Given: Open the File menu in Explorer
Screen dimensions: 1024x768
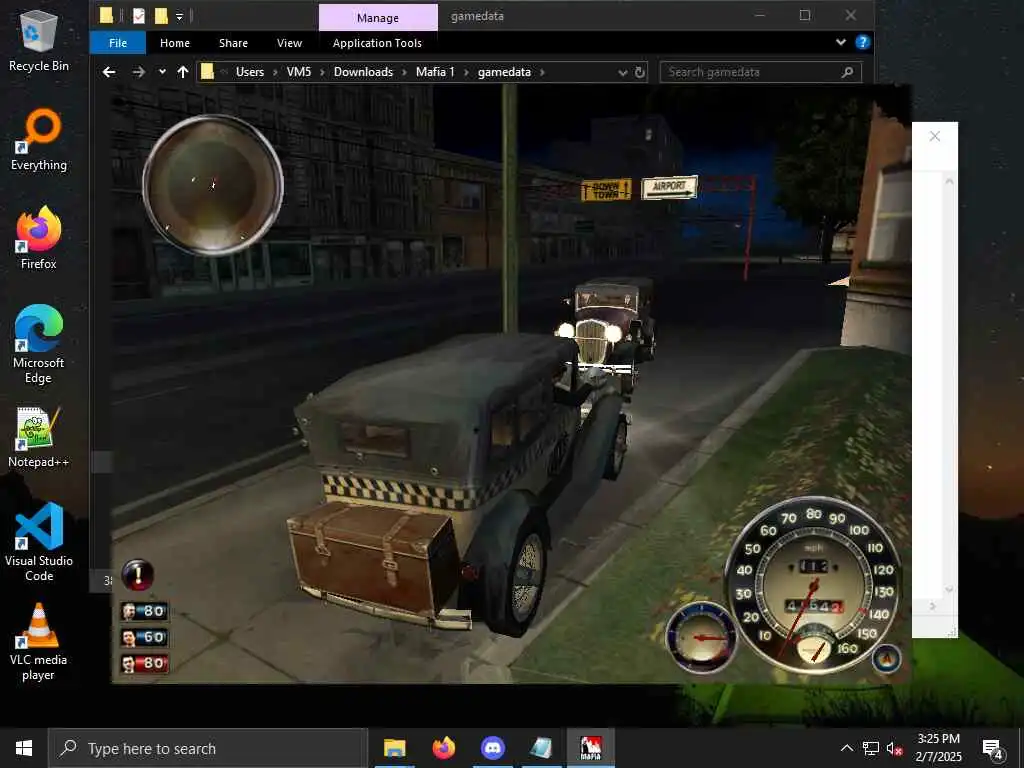Looking at the screenshot, I should (x=118, y=43).
